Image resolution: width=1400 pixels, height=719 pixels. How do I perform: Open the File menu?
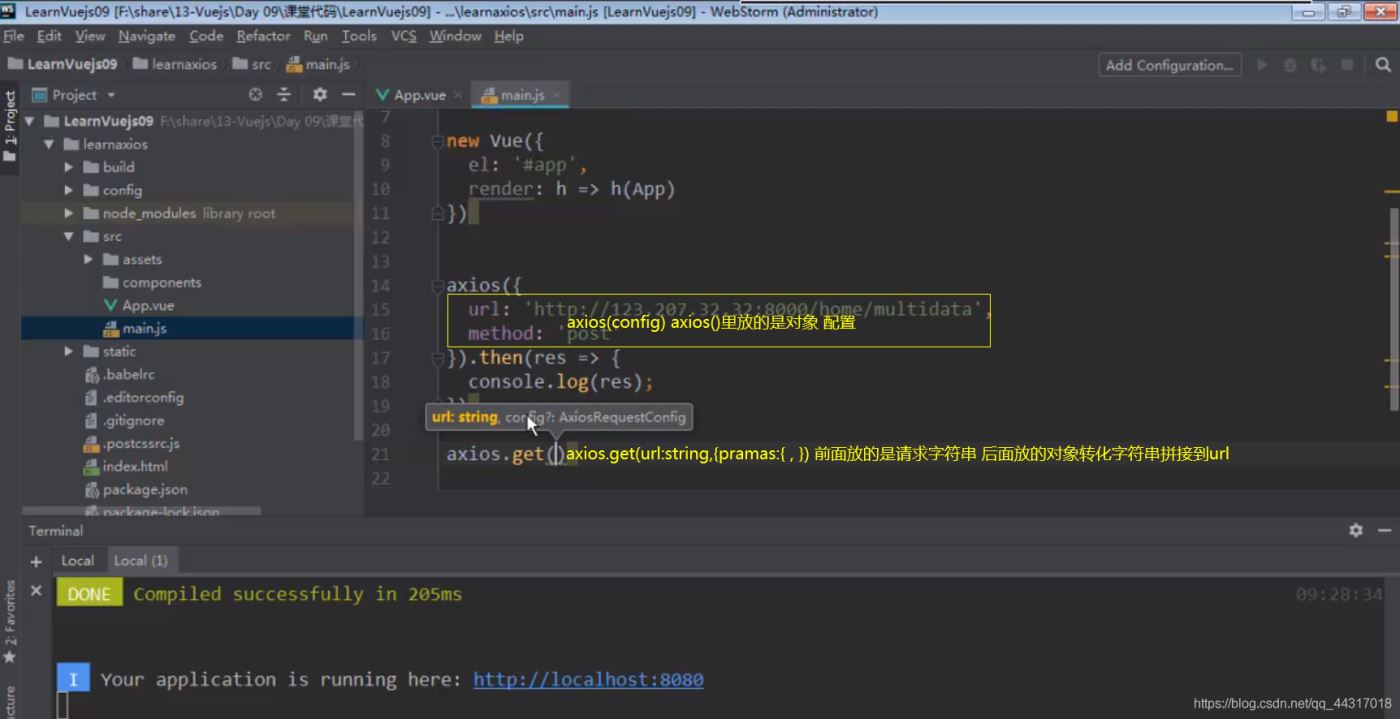13,36
